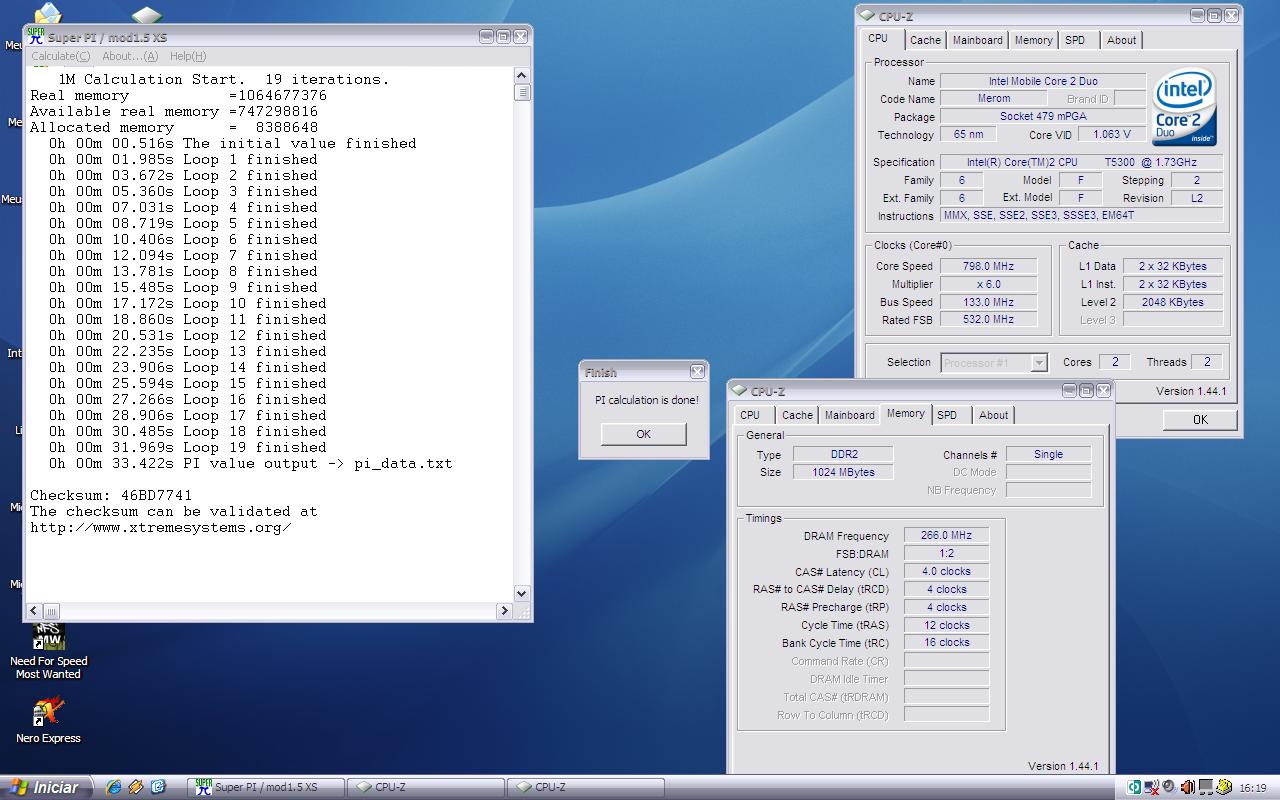
Task: Select CPU tab in back CPU-Z window
Action: coord(878,39)
